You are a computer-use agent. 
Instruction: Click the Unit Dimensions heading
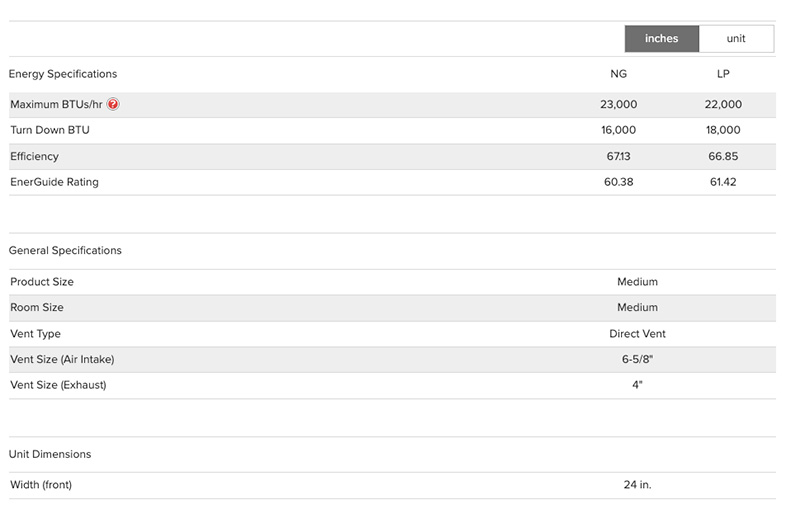pos(50,454)
